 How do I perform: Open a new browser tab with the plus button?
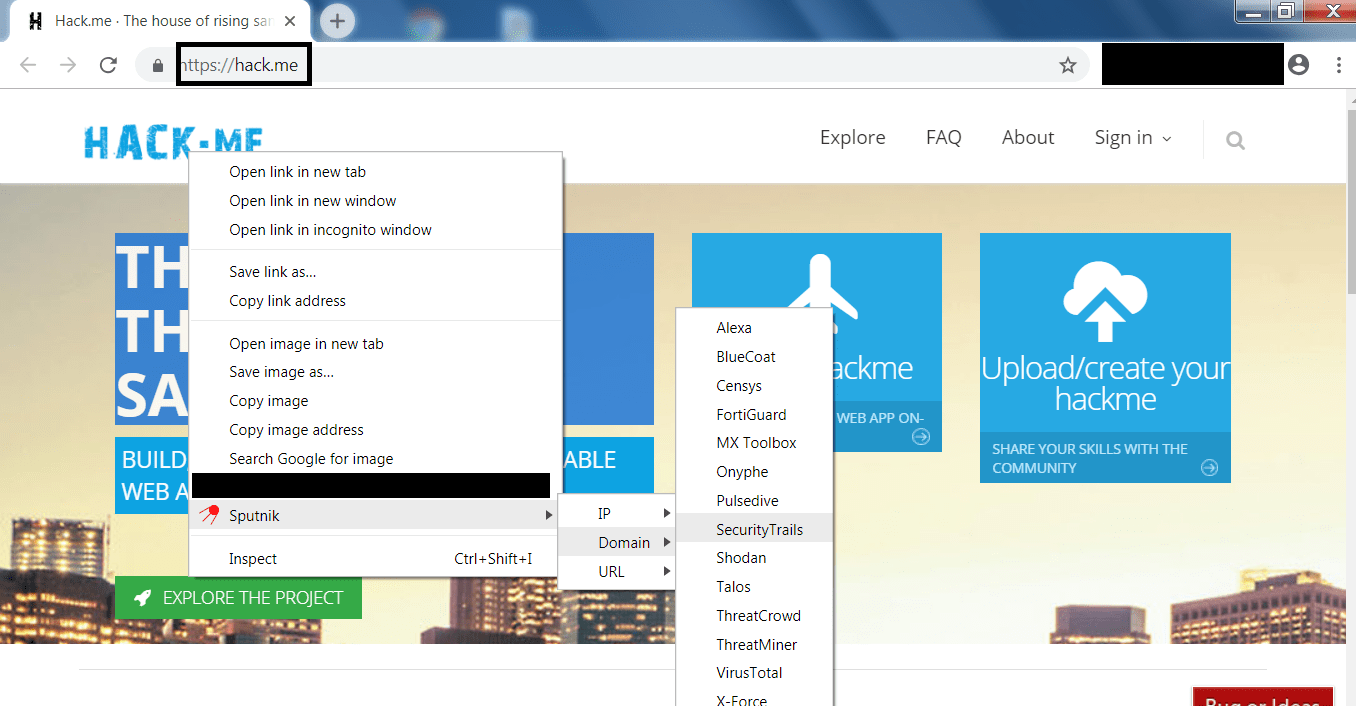pyautogui.click(x=337, y=20)
